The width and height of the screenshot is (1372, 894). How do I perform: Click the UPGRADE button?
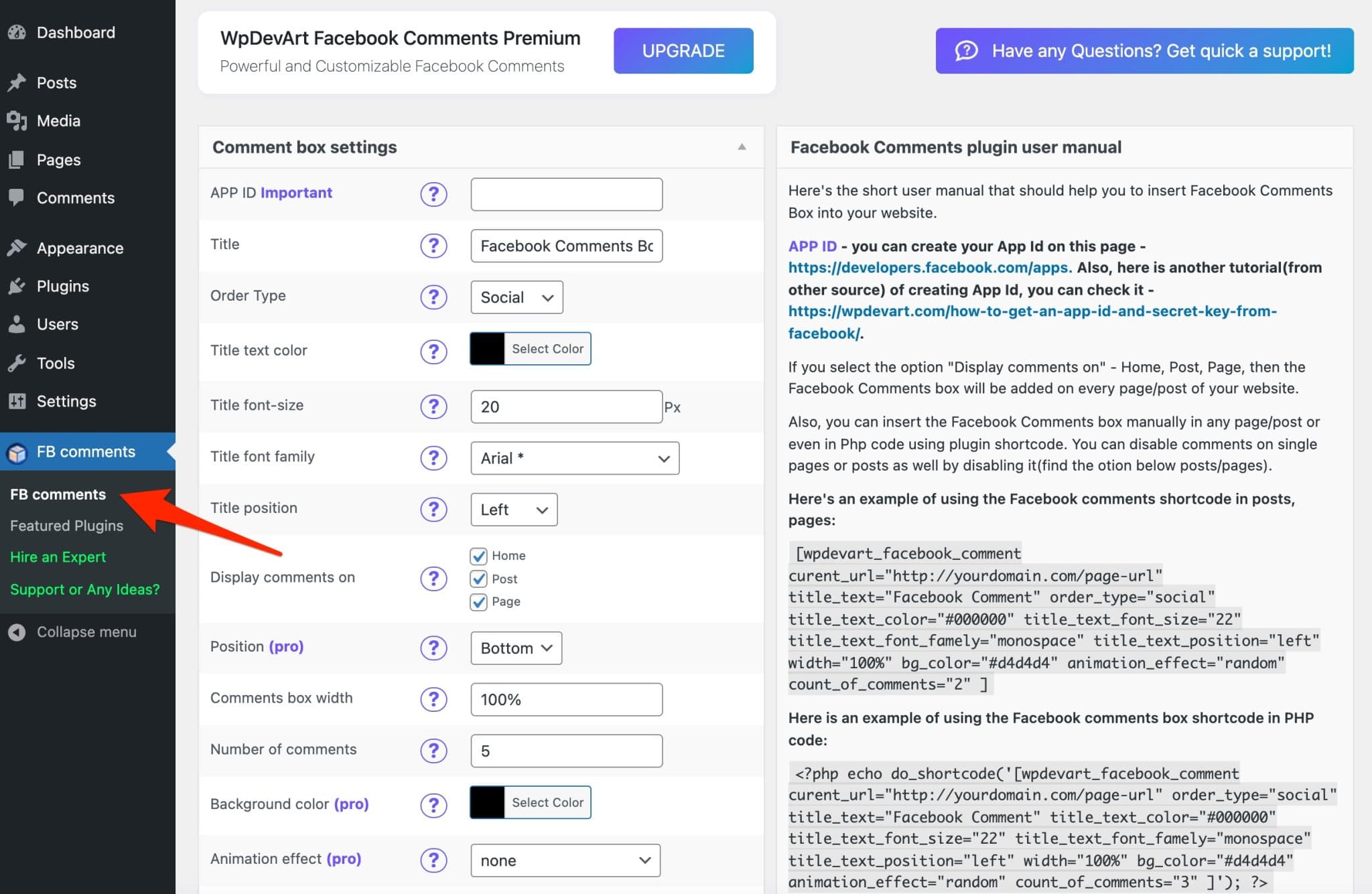coord(683,50)
